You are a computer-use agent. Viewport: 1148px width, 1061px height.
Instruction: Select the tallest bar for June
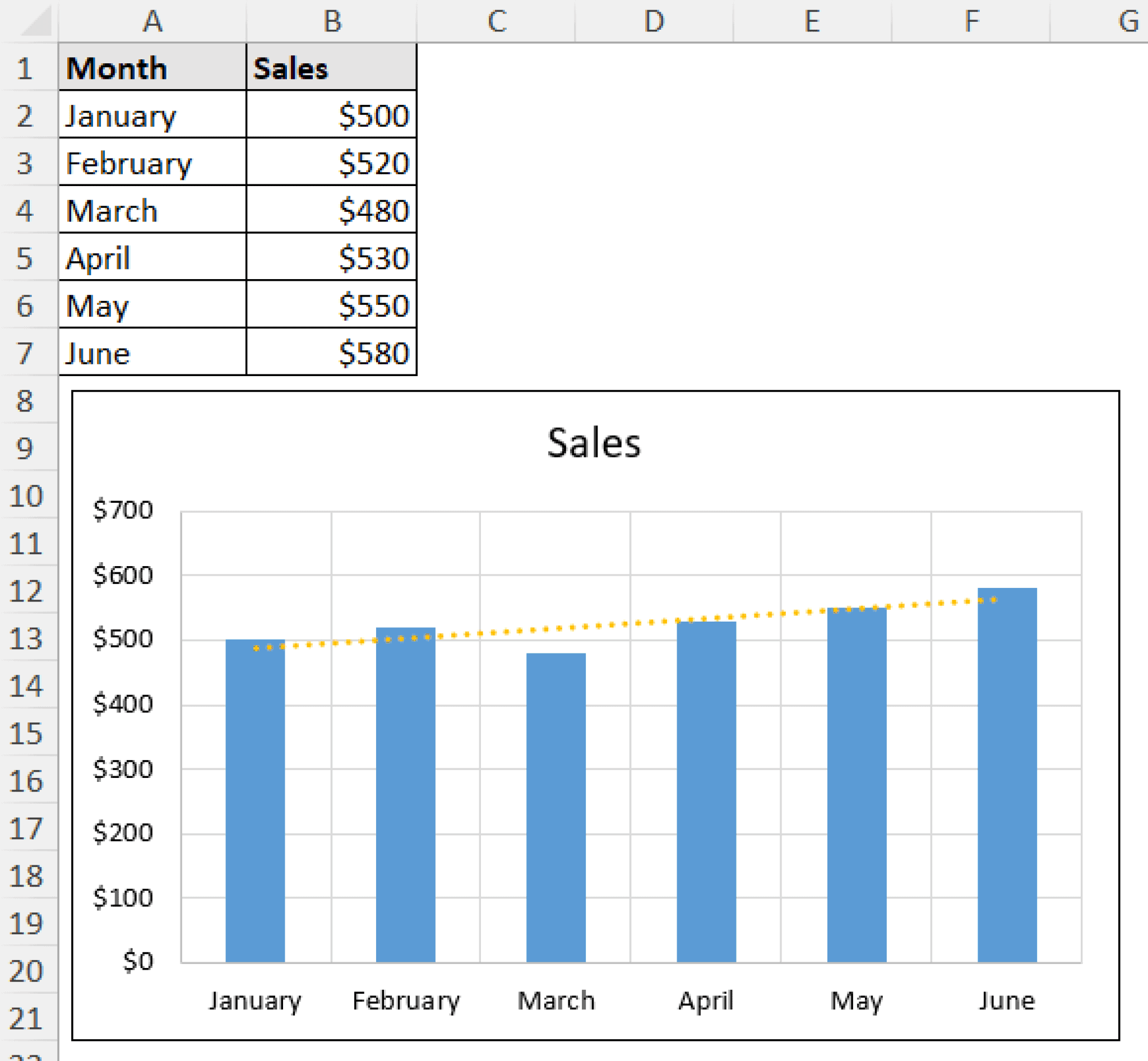pyautogui.click(x=1009, y=775)
